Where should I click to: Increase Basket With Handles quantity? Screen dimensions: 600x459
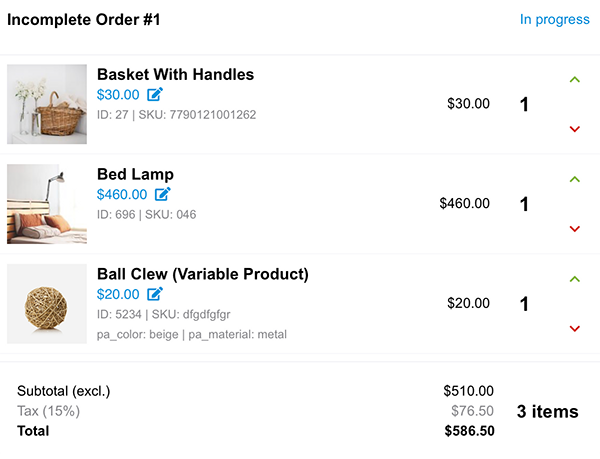[x=574, y=80]
